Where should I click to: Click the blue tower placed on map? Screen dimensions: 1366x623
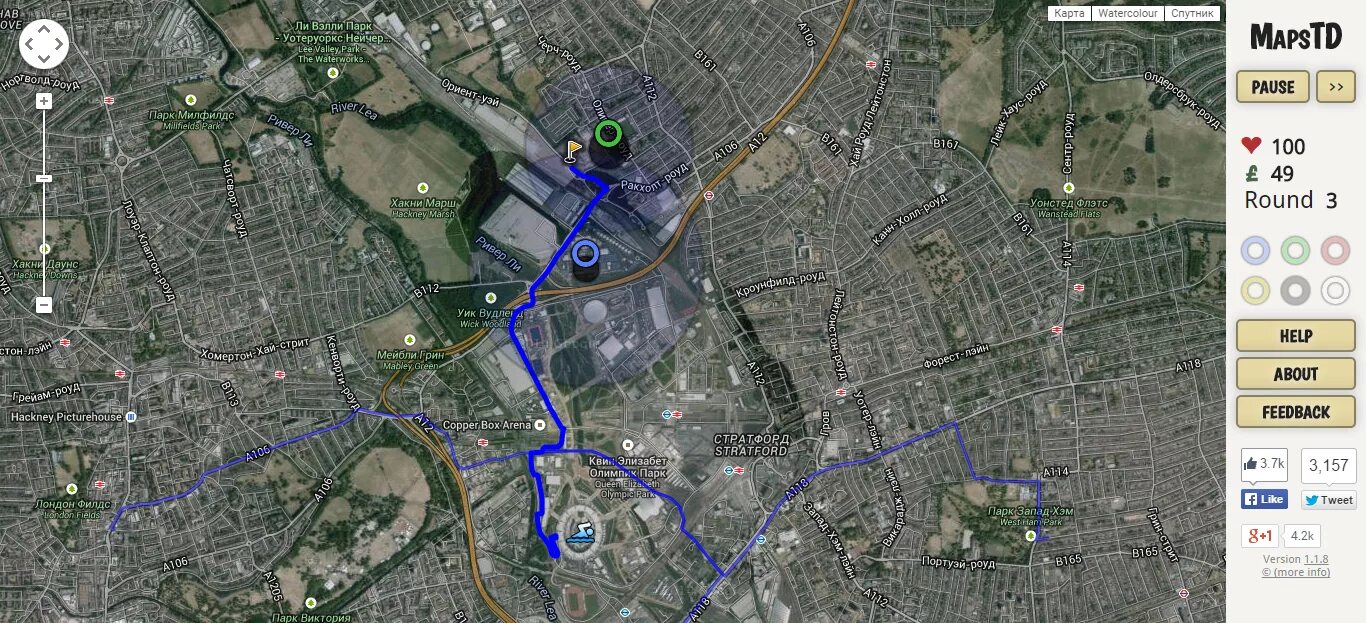coord(585,262)
